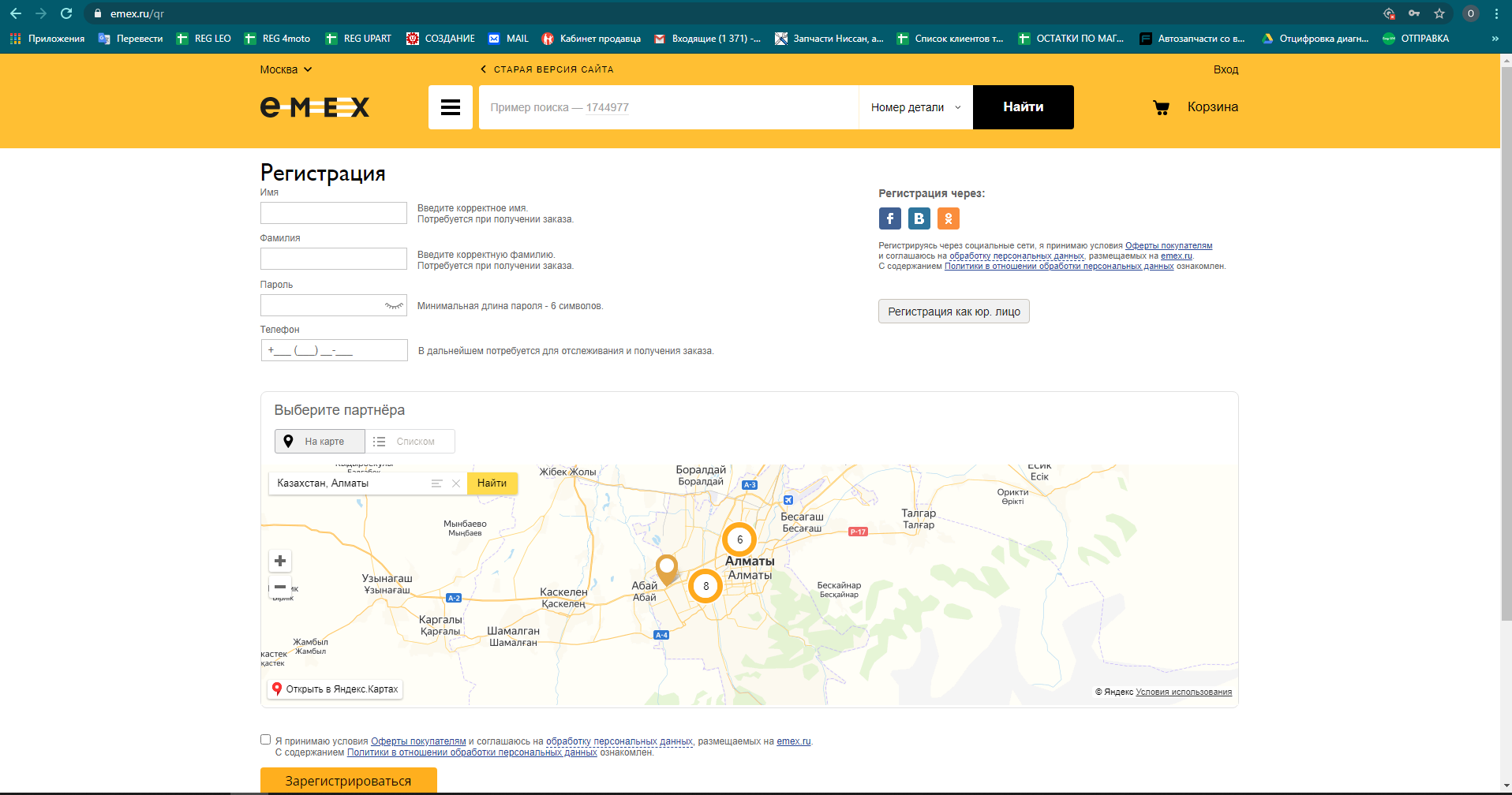Click Зарегистрироваться button
This screenshot has width=1512, height=795.
tap(348, 780)
